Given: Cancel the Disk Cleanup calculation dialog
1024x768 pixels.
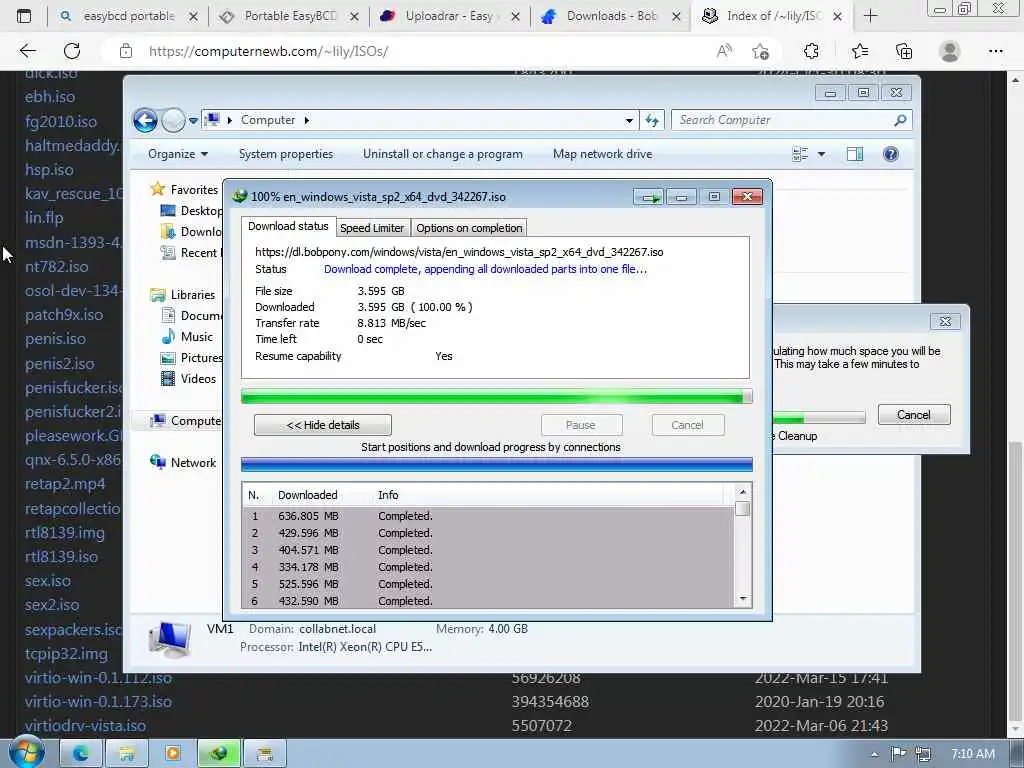Looking at the screenshot, I should point(914,415).
